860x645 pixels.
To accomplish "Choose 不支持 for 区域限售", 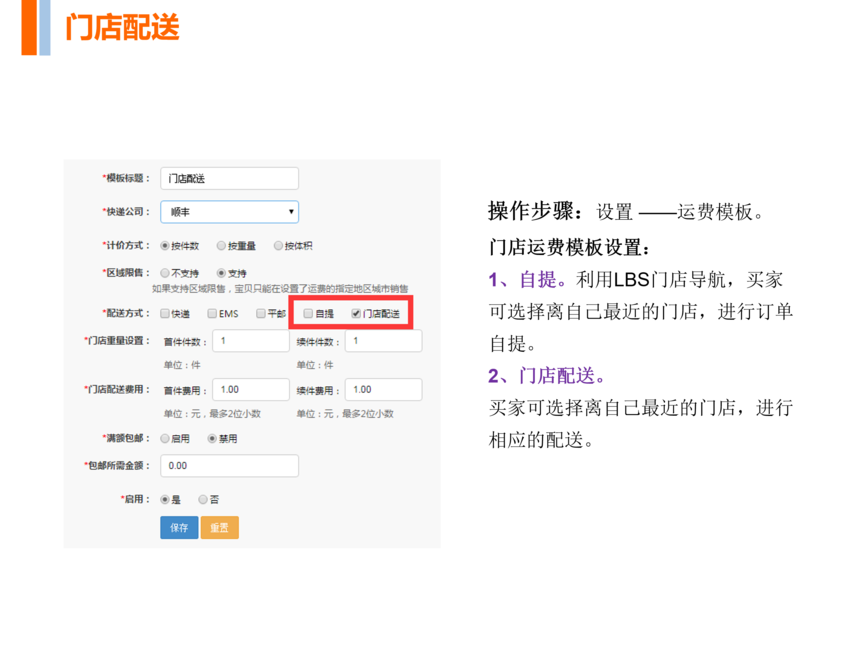I will pos(165,272).
